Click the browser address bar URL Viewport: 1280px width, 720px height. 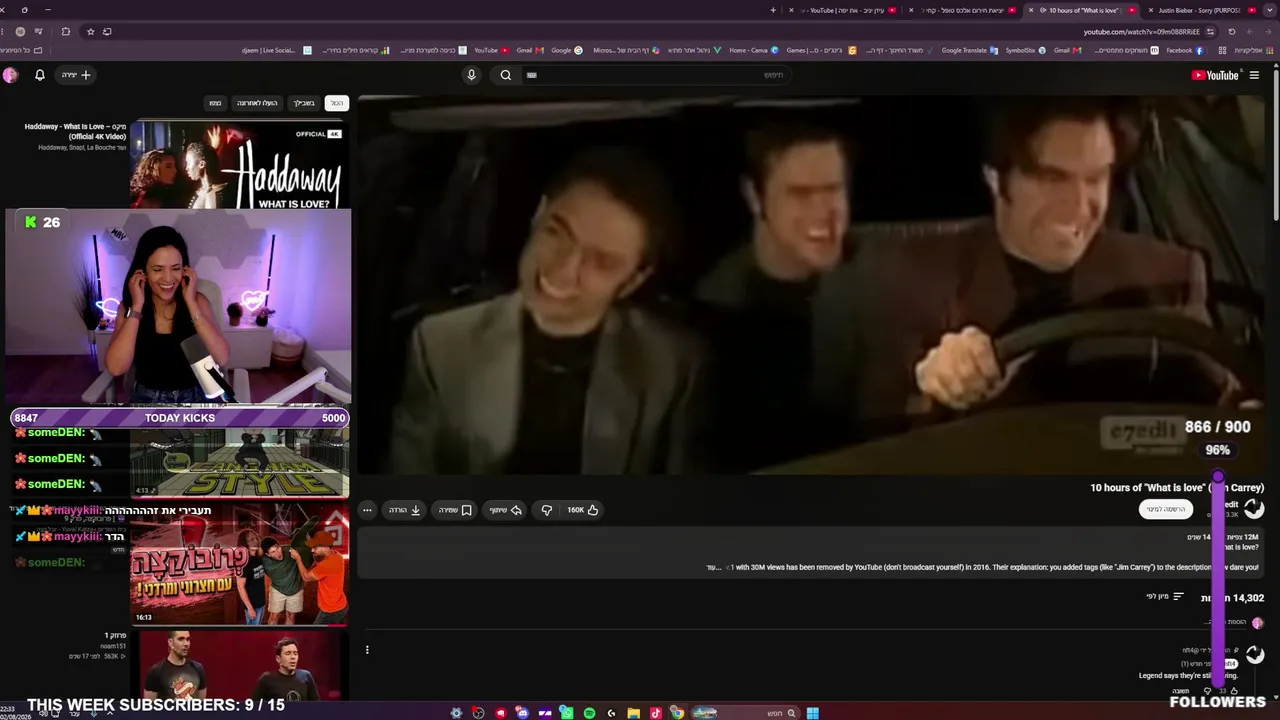pos(1141,32)
